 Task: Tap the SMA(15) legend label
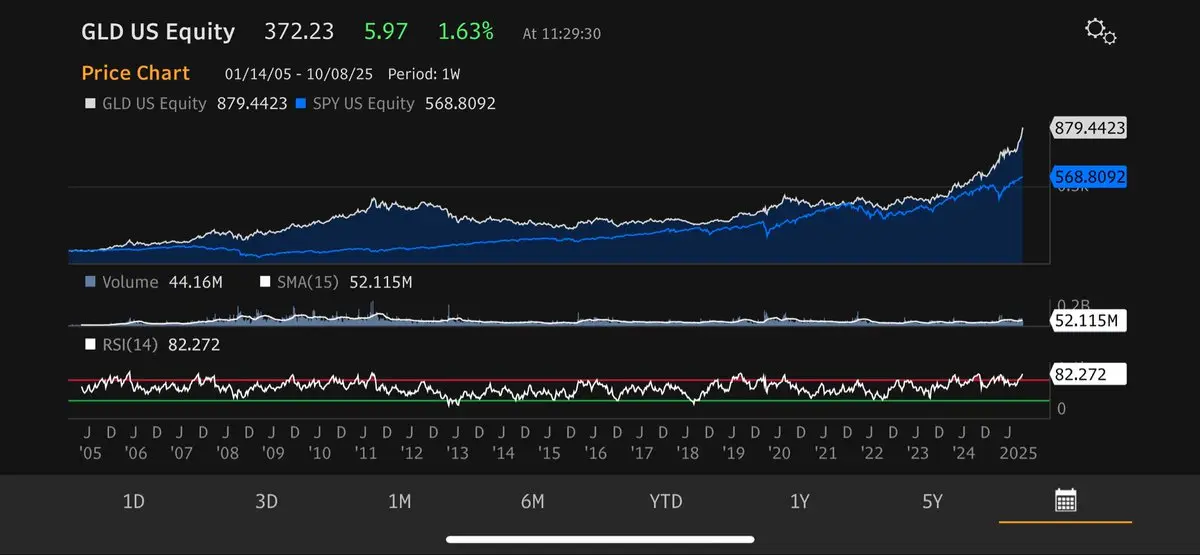click(x=307, y=282)
